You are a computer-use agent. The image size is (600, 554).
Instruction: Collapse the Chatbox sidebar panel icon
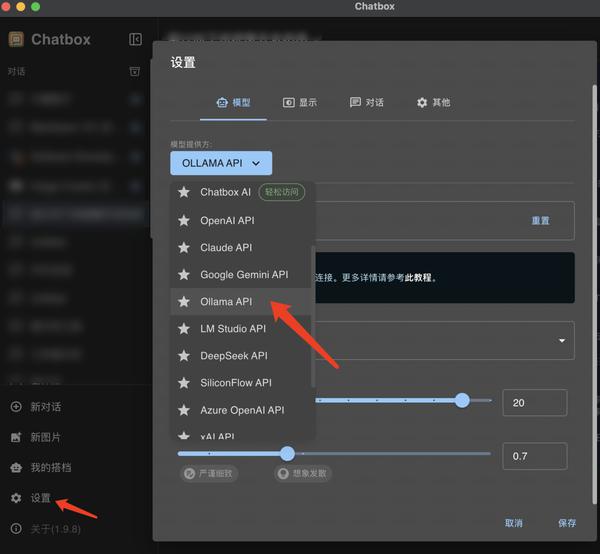135,39
